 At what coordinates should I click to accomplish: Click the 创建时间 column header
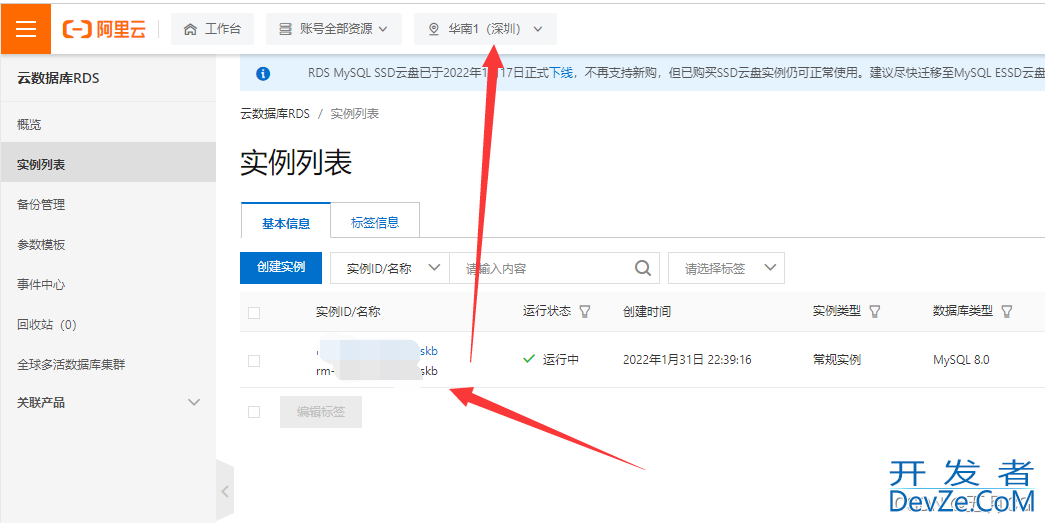point(646,311)
